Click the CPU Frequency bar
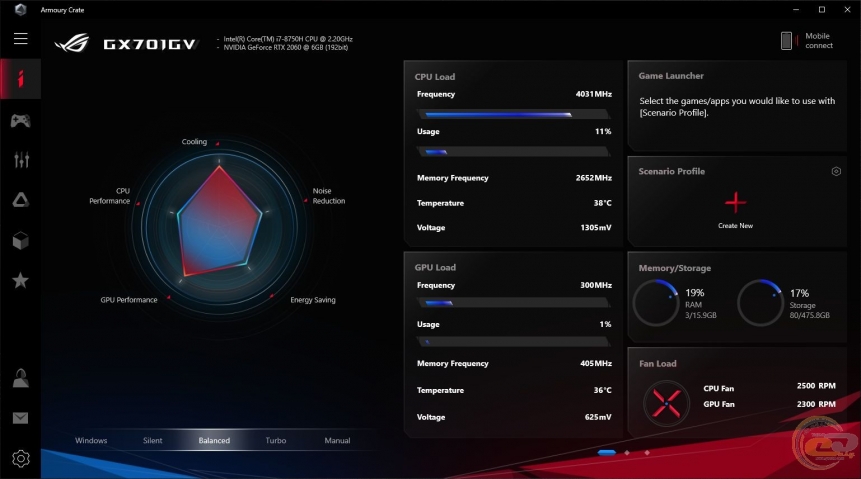This screenshot has width=861, height=479. [513, 114]
